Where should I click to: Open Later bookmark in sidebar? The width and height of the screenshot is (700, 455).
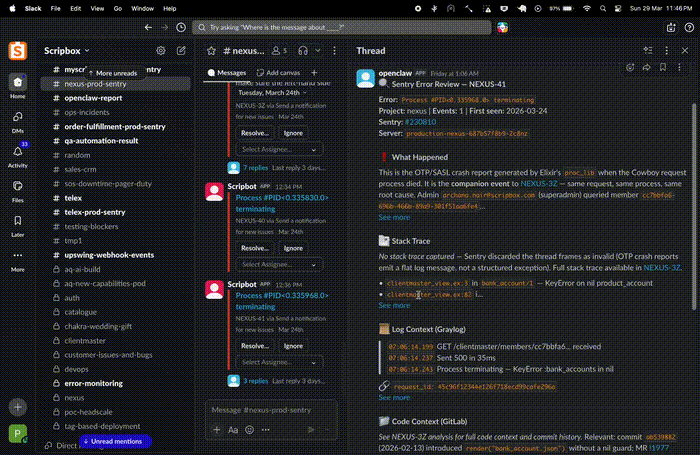pyautogui.click(x=18, y=225)
